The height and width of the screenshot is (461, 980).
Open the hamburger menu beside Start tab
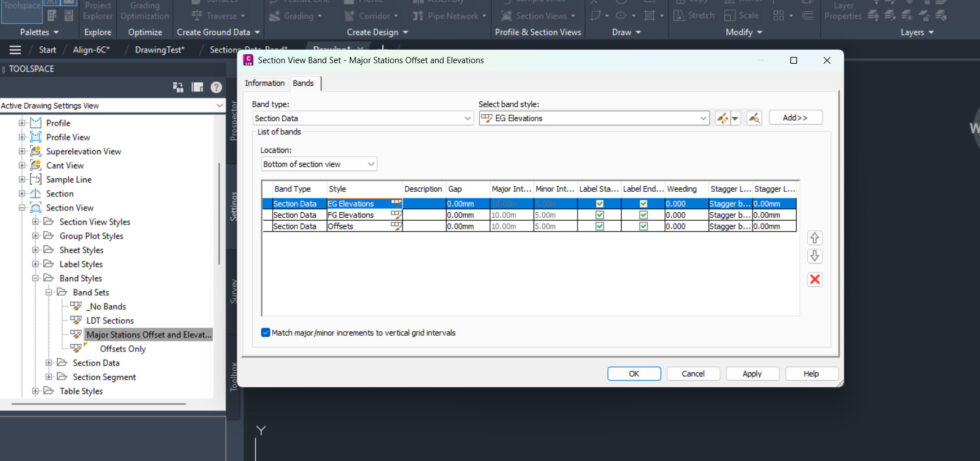[15, 50]
